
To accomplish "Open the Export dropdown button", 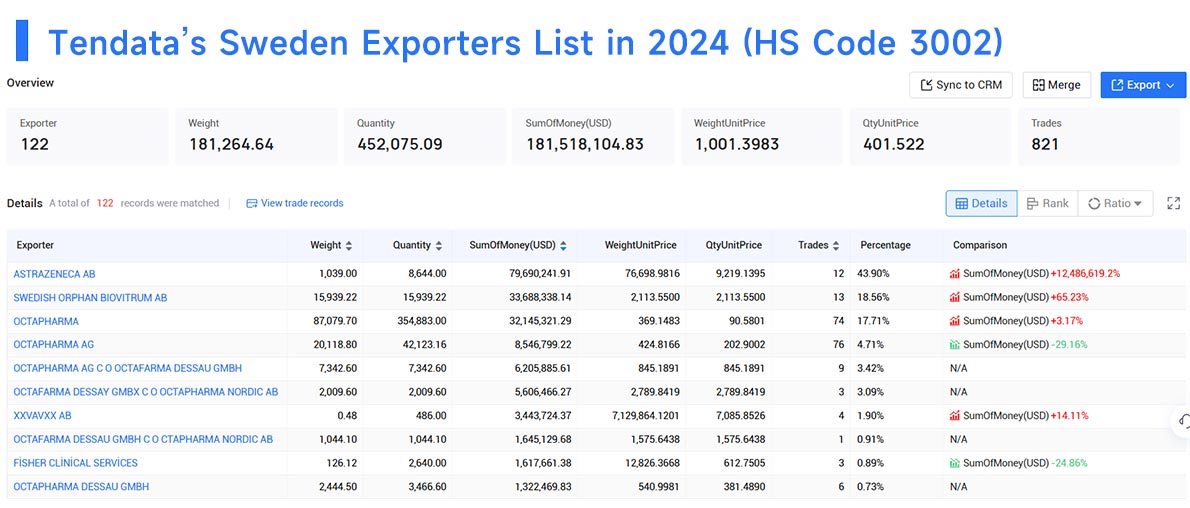I will coord(1143,85).
